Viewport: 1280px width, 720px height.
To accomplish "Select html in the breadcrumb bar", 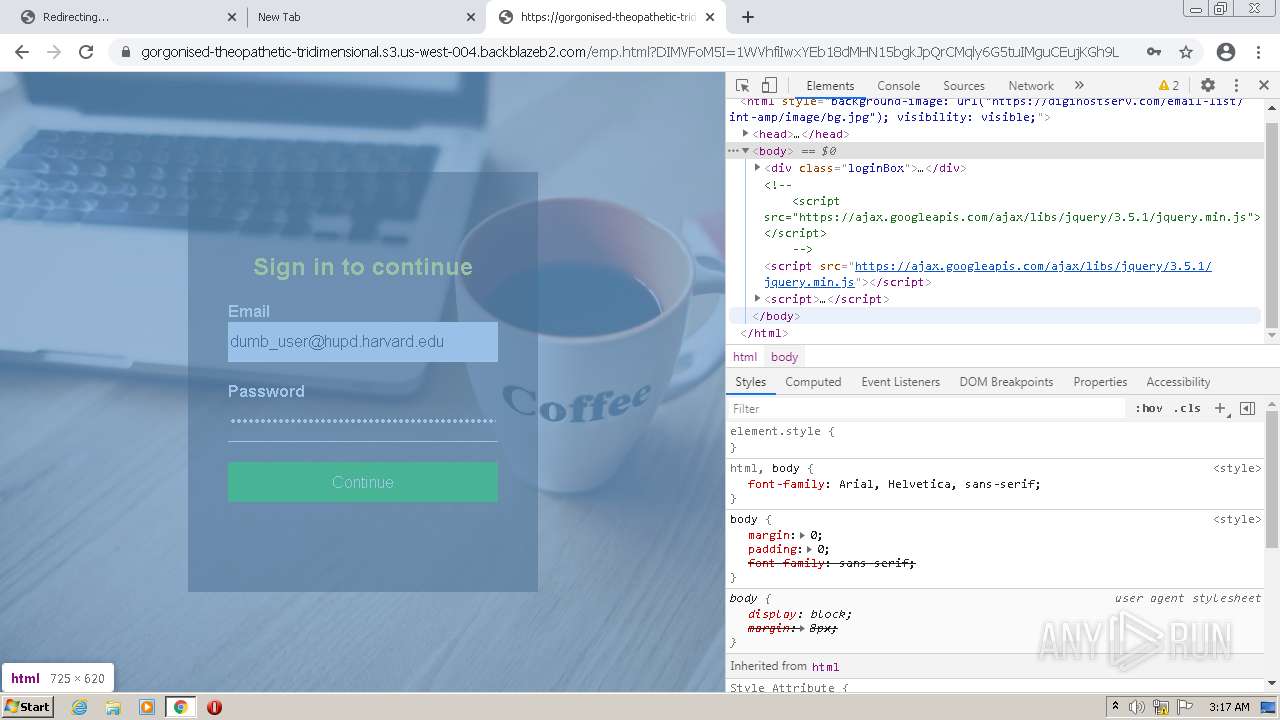I will coord(745,357).
